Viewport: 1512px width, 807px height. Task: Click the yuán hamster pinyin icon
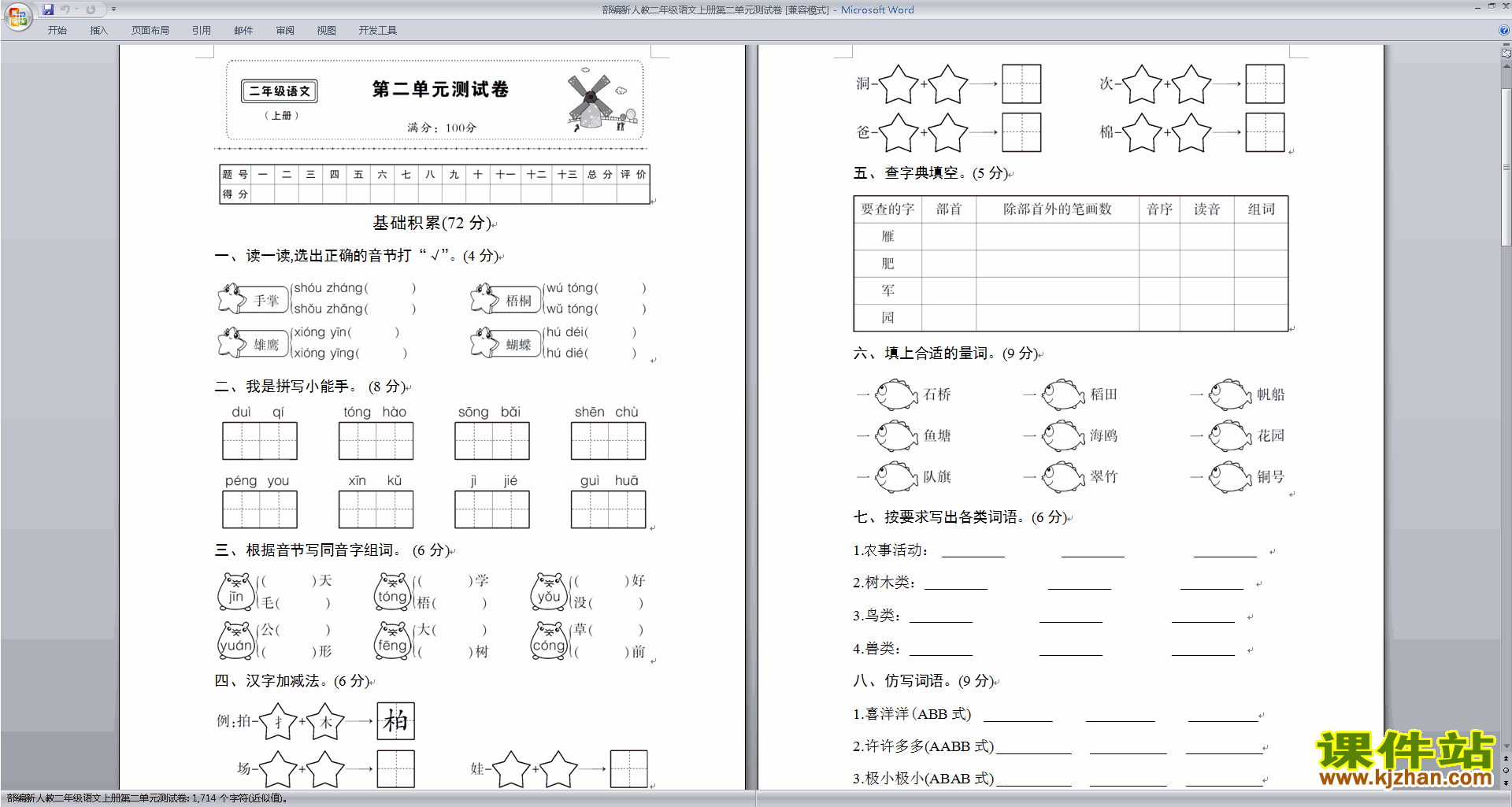(x=236, y=641)
